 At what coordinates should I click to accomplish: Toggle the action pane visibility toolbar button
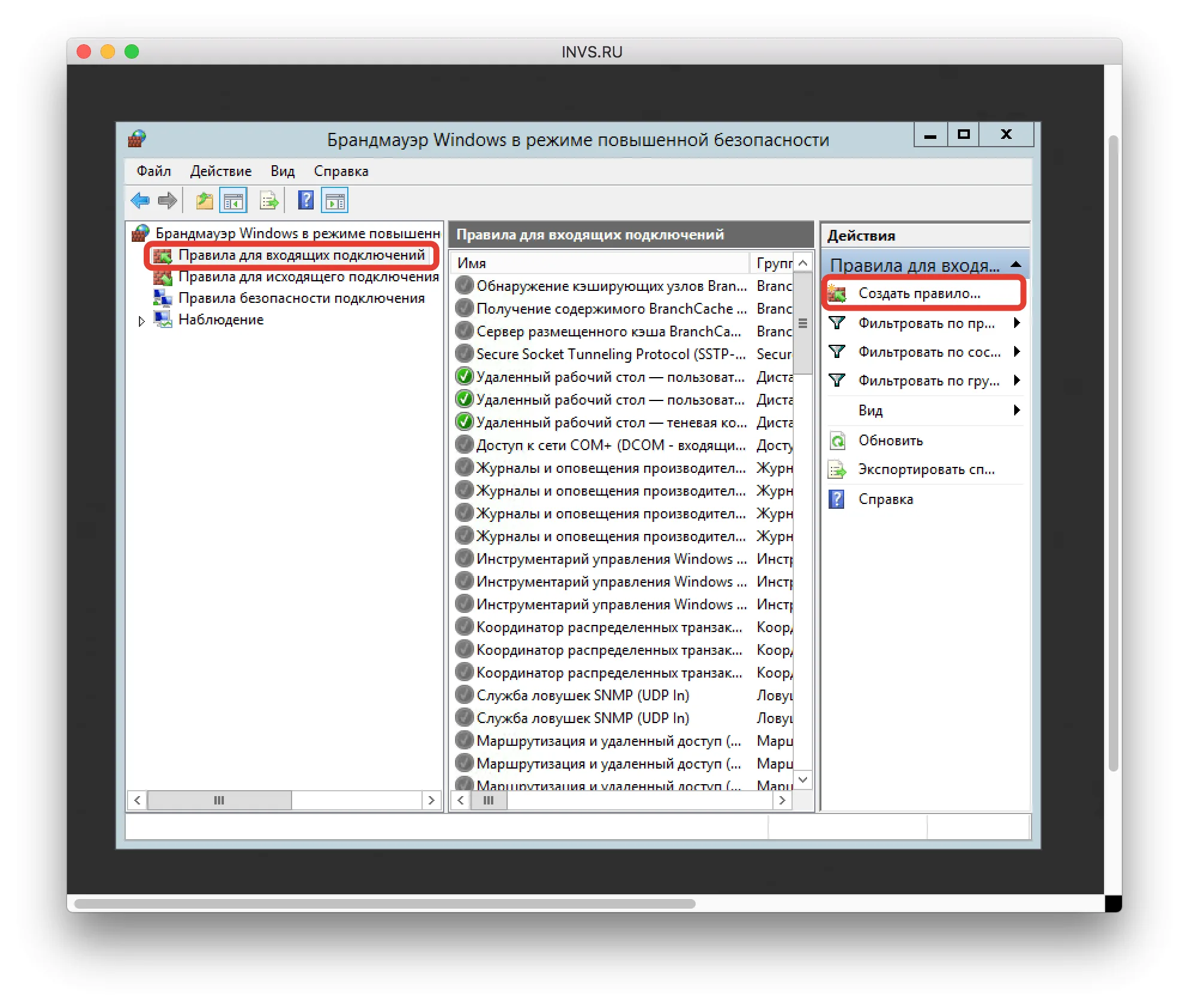(335, 200)
